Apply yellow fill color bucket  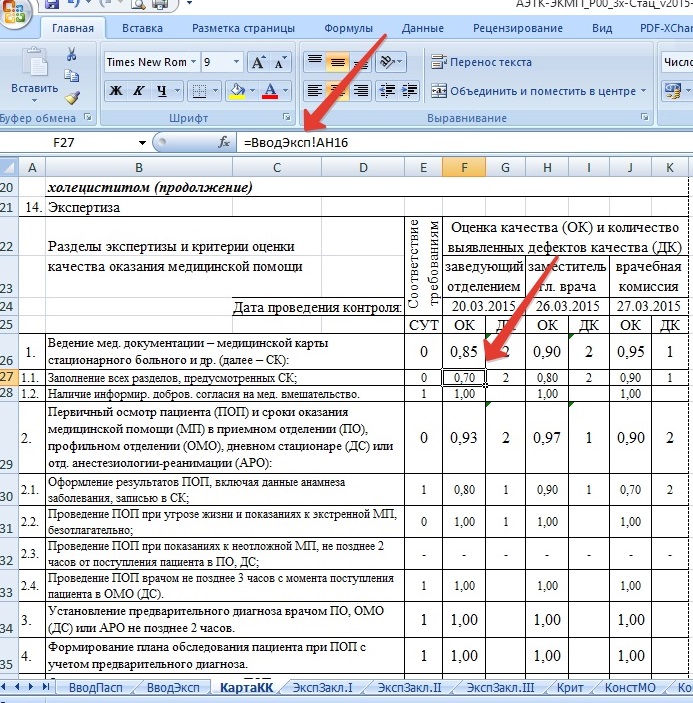(237, 91)
